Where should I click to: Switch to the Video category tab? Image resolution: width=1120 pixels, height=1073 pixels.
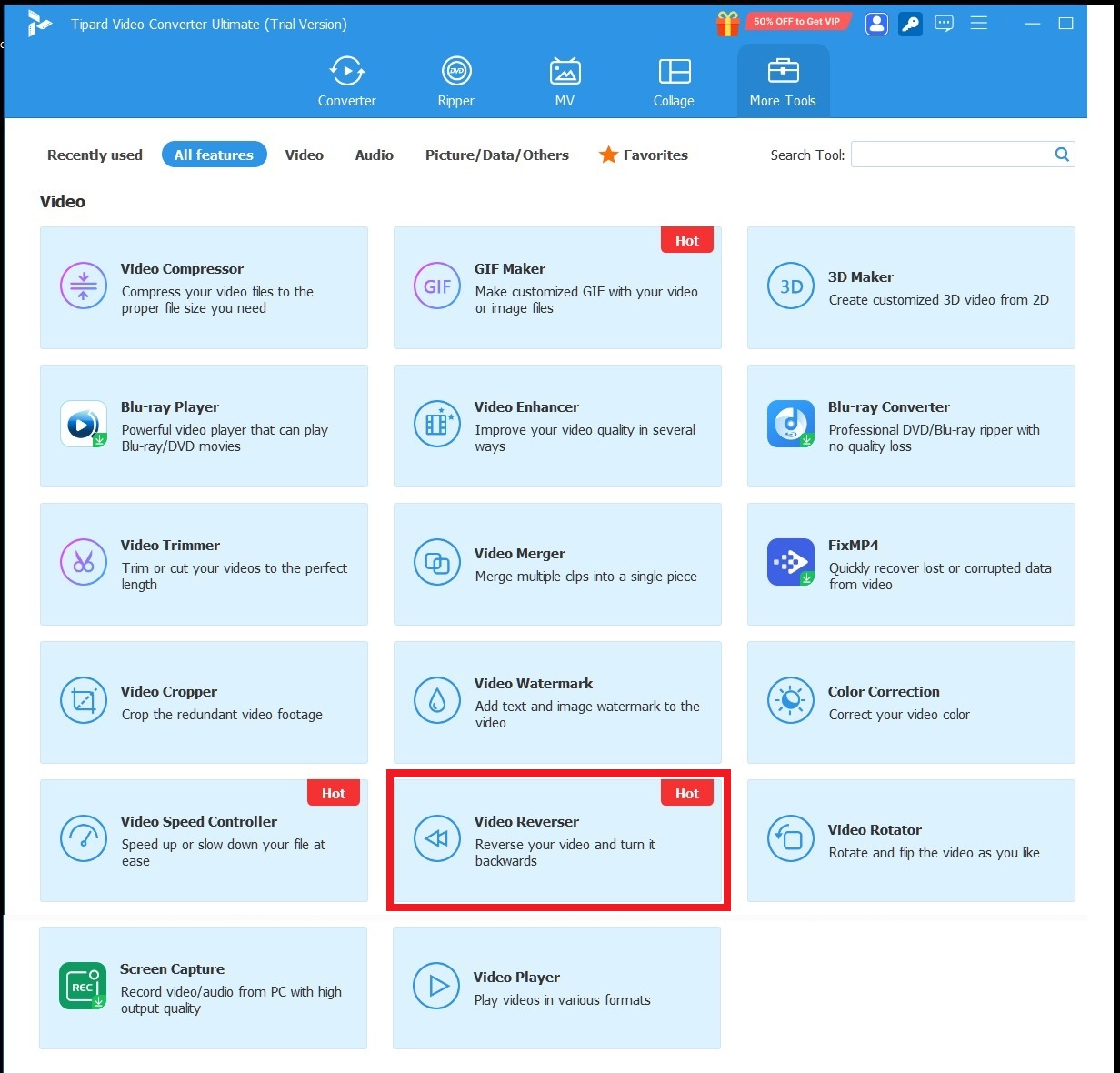point(304,155)
